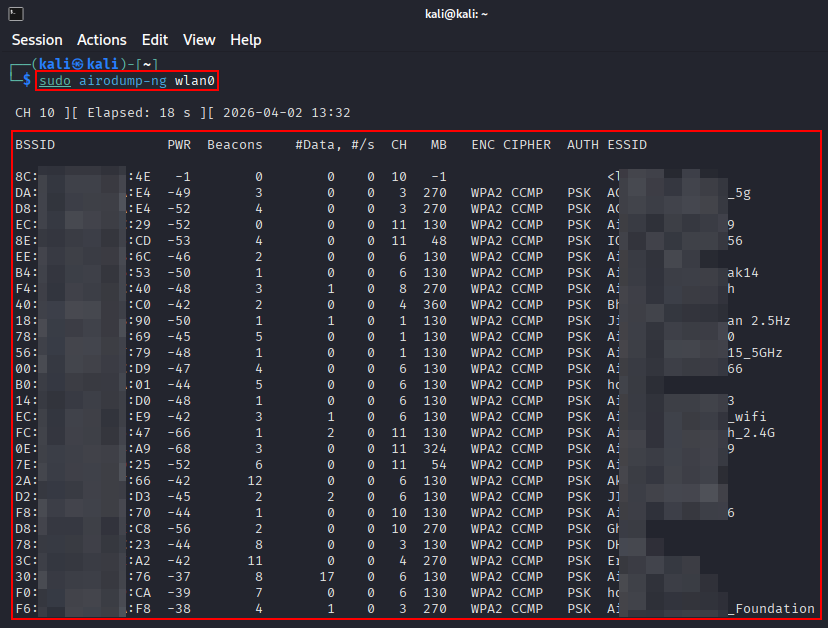The image size is (828, 628).
Task: Click the underlined sudo command word
Action: point(55,80)
